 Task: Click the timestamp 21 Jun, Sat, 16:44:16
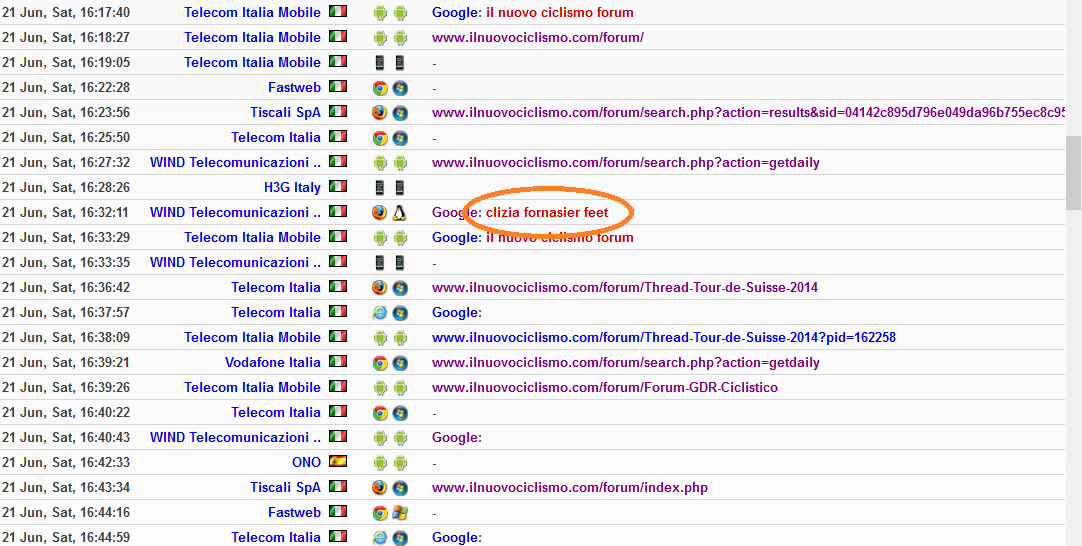[66, 513]
